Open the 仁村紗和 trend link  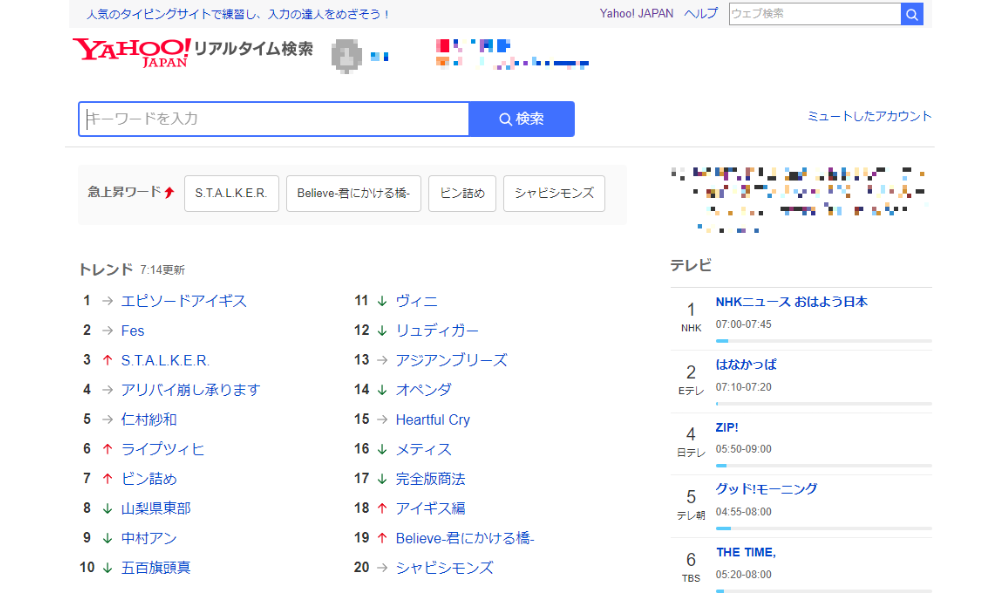pos(149,419)
